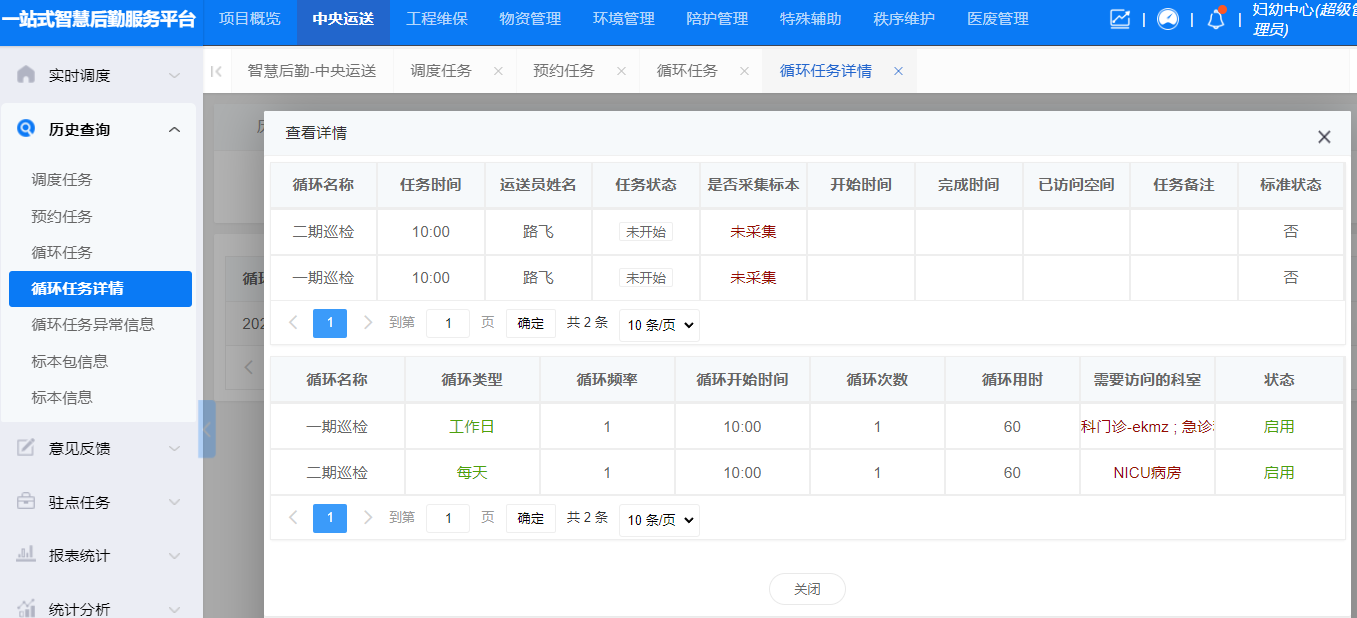
Task: Open the dashboard gauge icon in header
Action: pyautogui.click(x=1168, y=19)
